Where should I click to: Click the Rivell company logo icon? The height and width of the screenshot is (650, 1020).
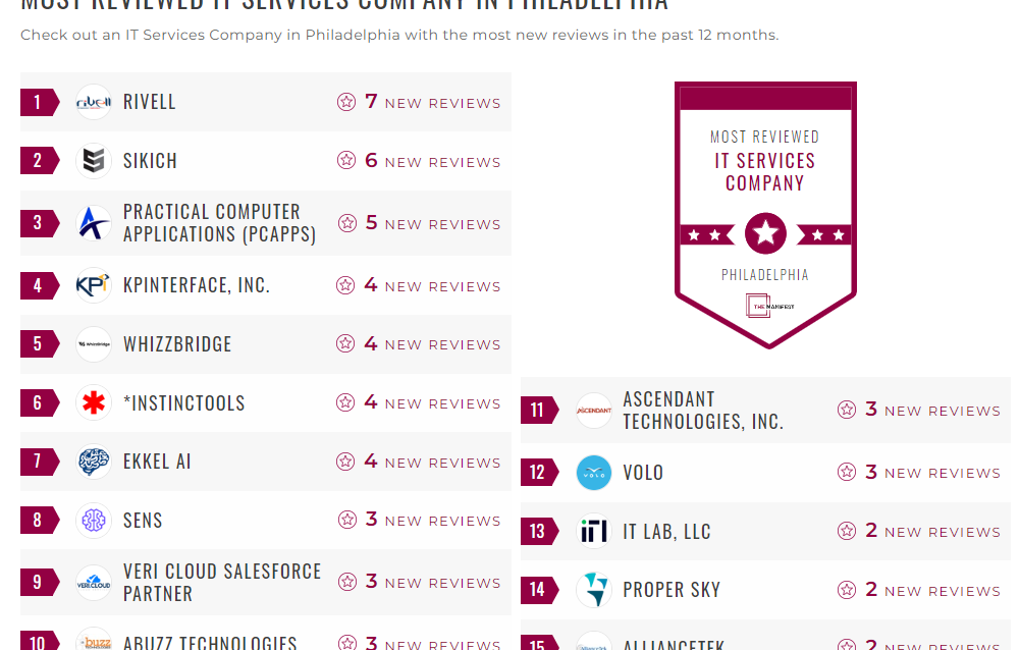point(93,102)
